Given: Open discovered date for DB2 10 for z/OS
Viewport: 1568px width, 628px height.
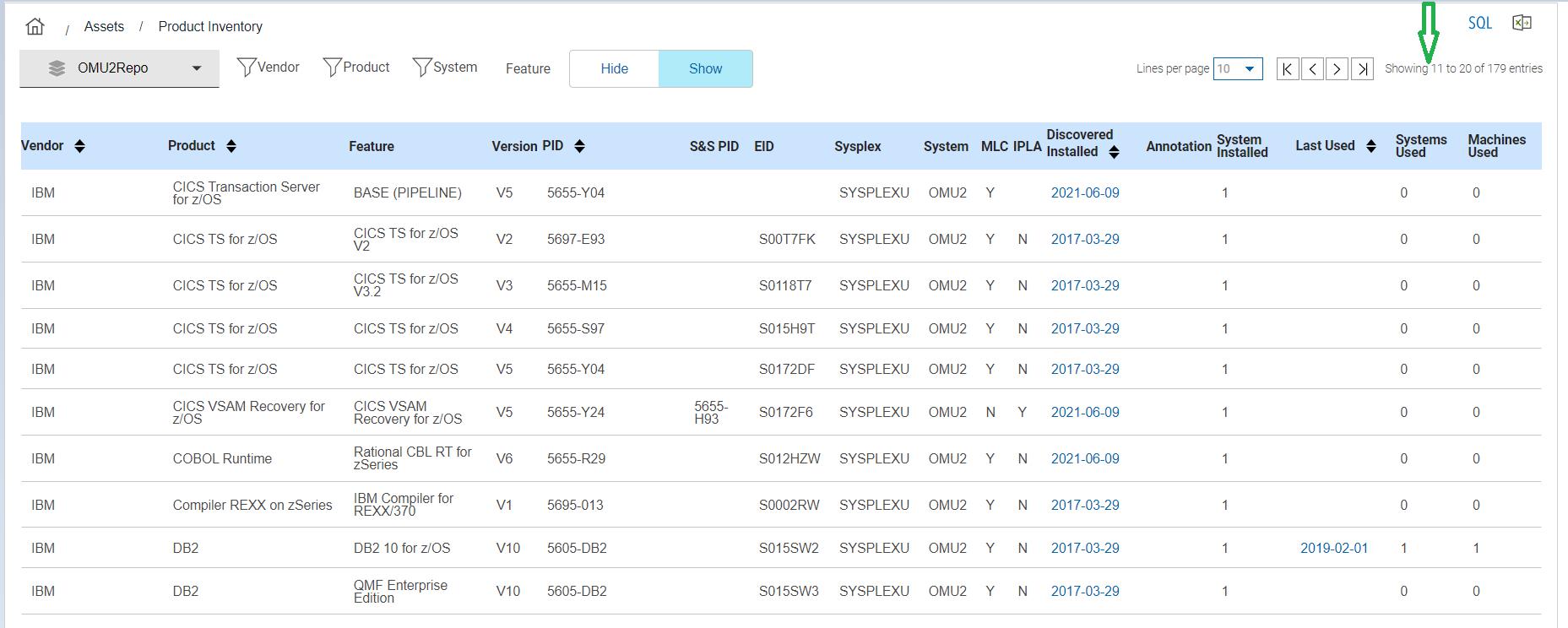Looking at the screenshot, I should 1085,548.
